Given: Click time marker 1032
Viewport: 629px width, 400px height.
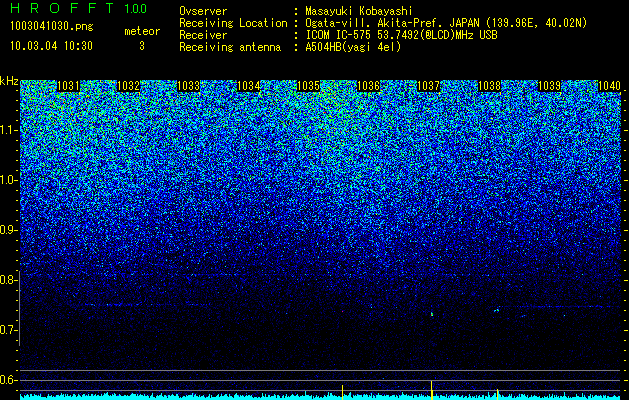Looking at the screenshot, I should tap(128, 86).
